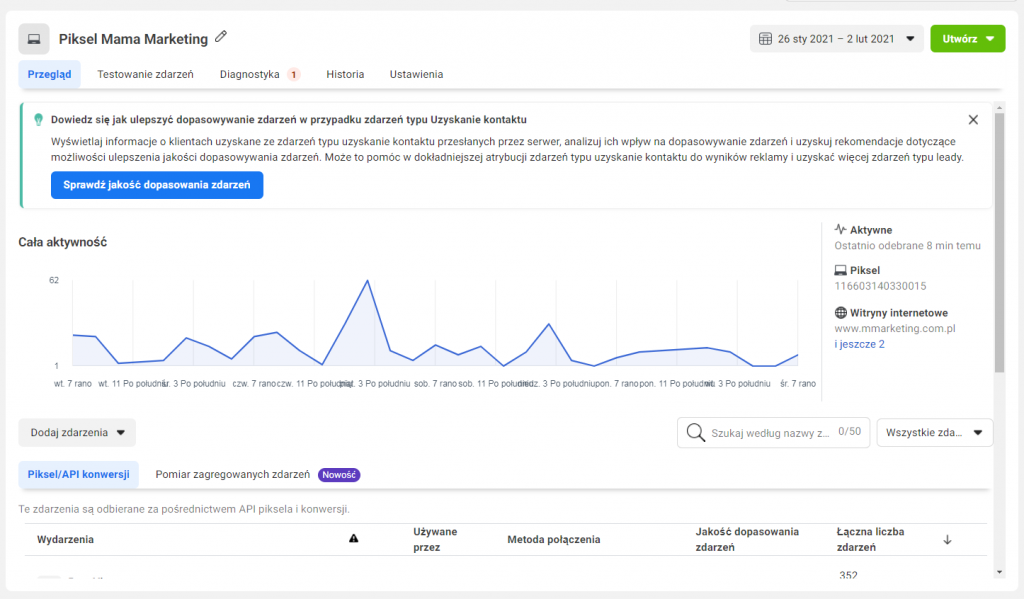Screen dimensions: 1024x599
Task: Click the 352 total events value
Action: coord(848,575)
